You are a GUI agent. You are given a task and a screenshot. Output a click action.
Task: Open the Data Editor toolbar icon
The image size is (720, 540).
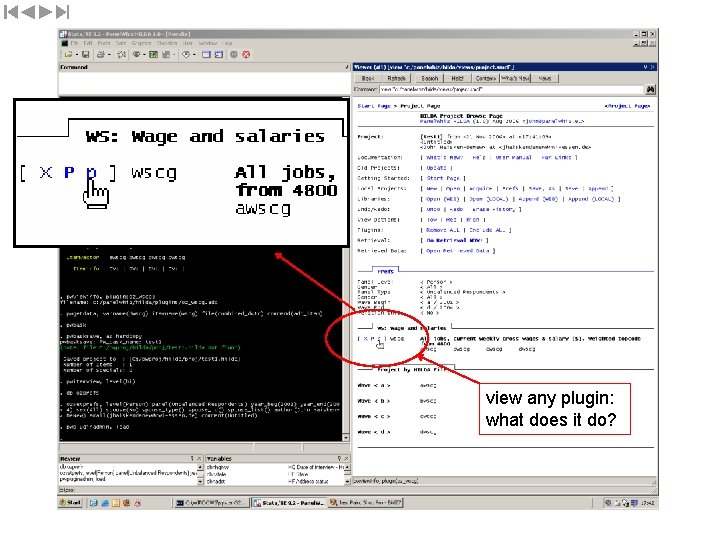click(206, 55)
